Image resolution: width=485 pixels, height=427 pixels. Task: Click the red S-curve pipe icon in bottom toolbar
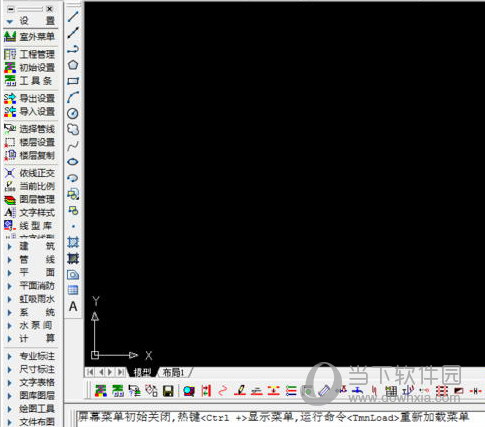coord(222,391)
